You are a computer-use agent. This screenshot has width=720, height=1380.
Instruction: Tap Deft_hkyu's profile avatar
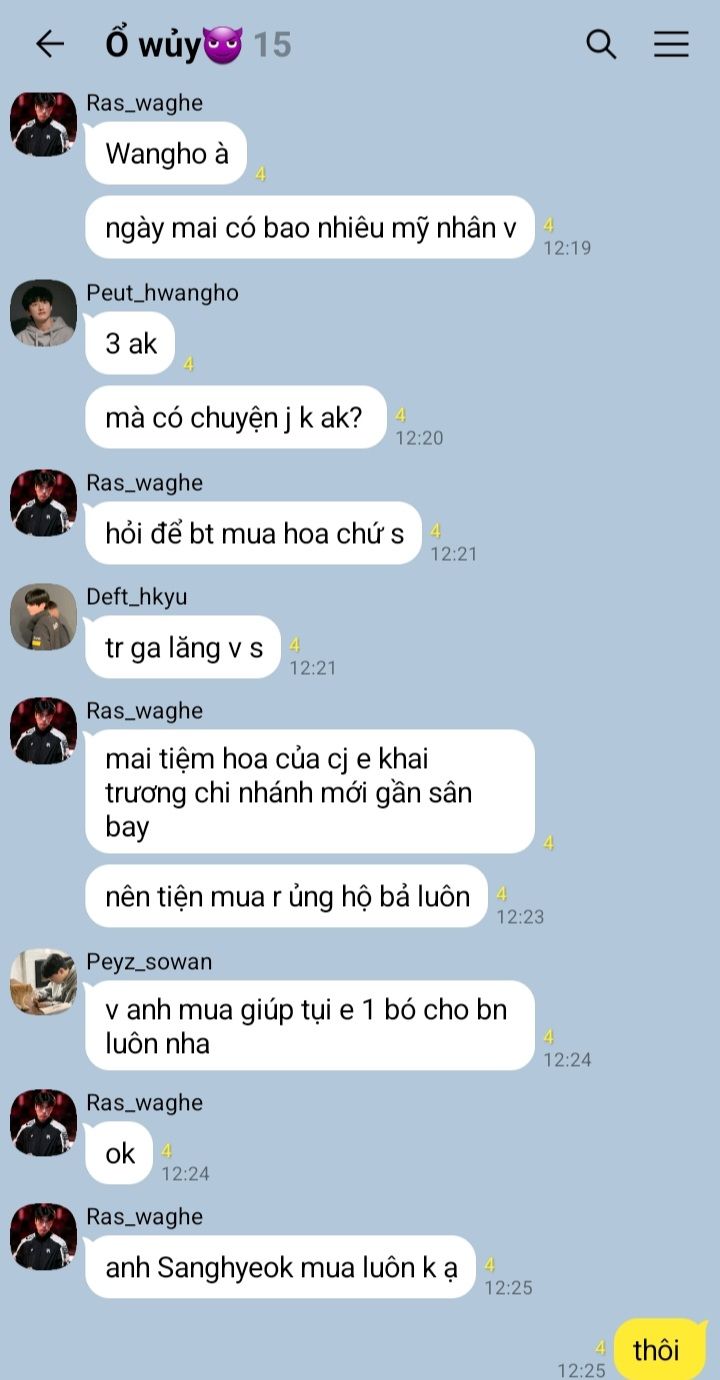click(43, 617)
